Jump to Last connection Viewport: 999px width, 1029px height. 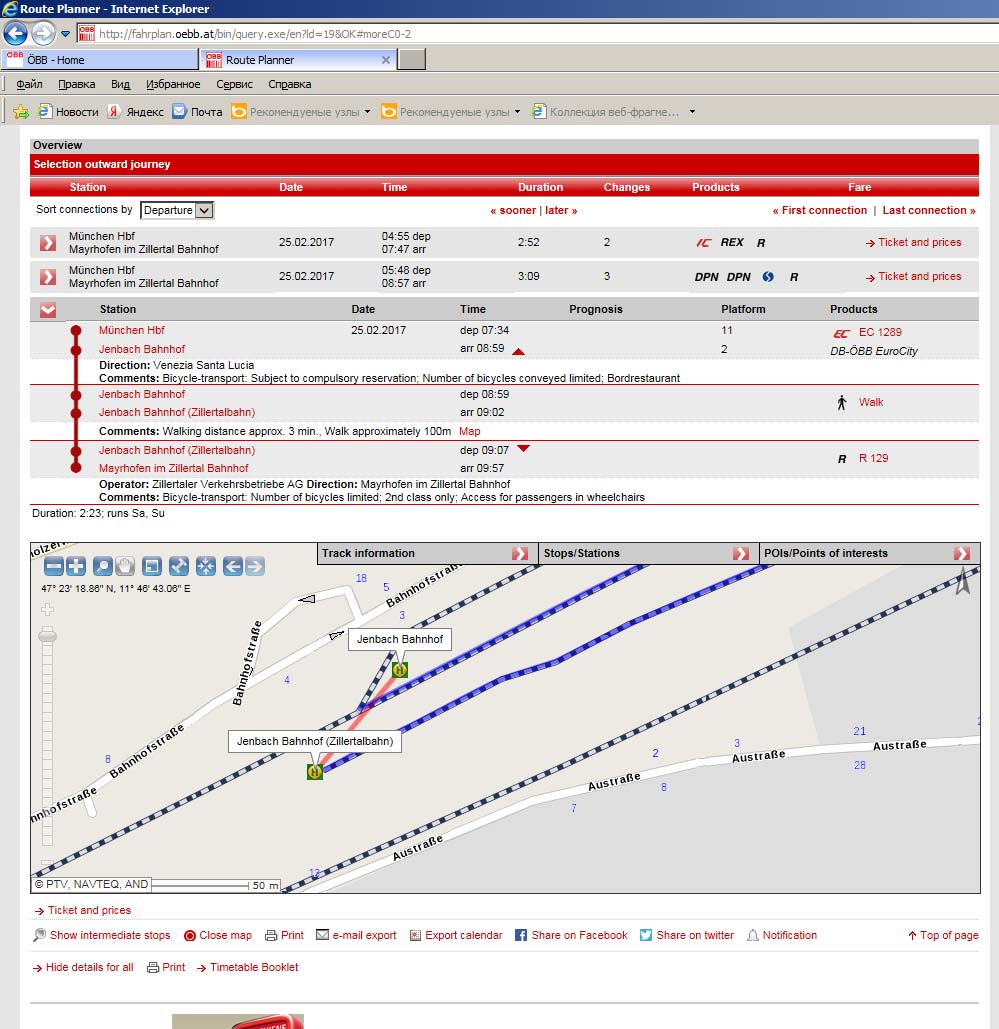[929, 210]
